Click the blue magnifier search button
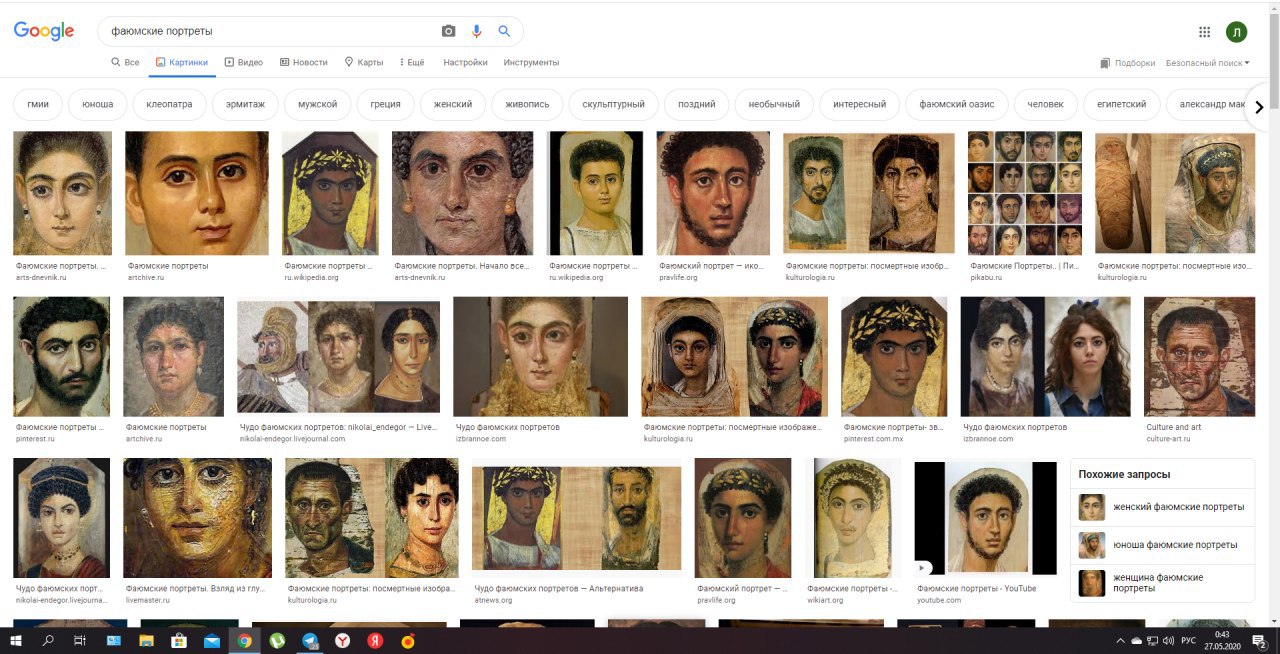Image resolution: width=1280 pixels, height=654 pixels. (504, 31)
